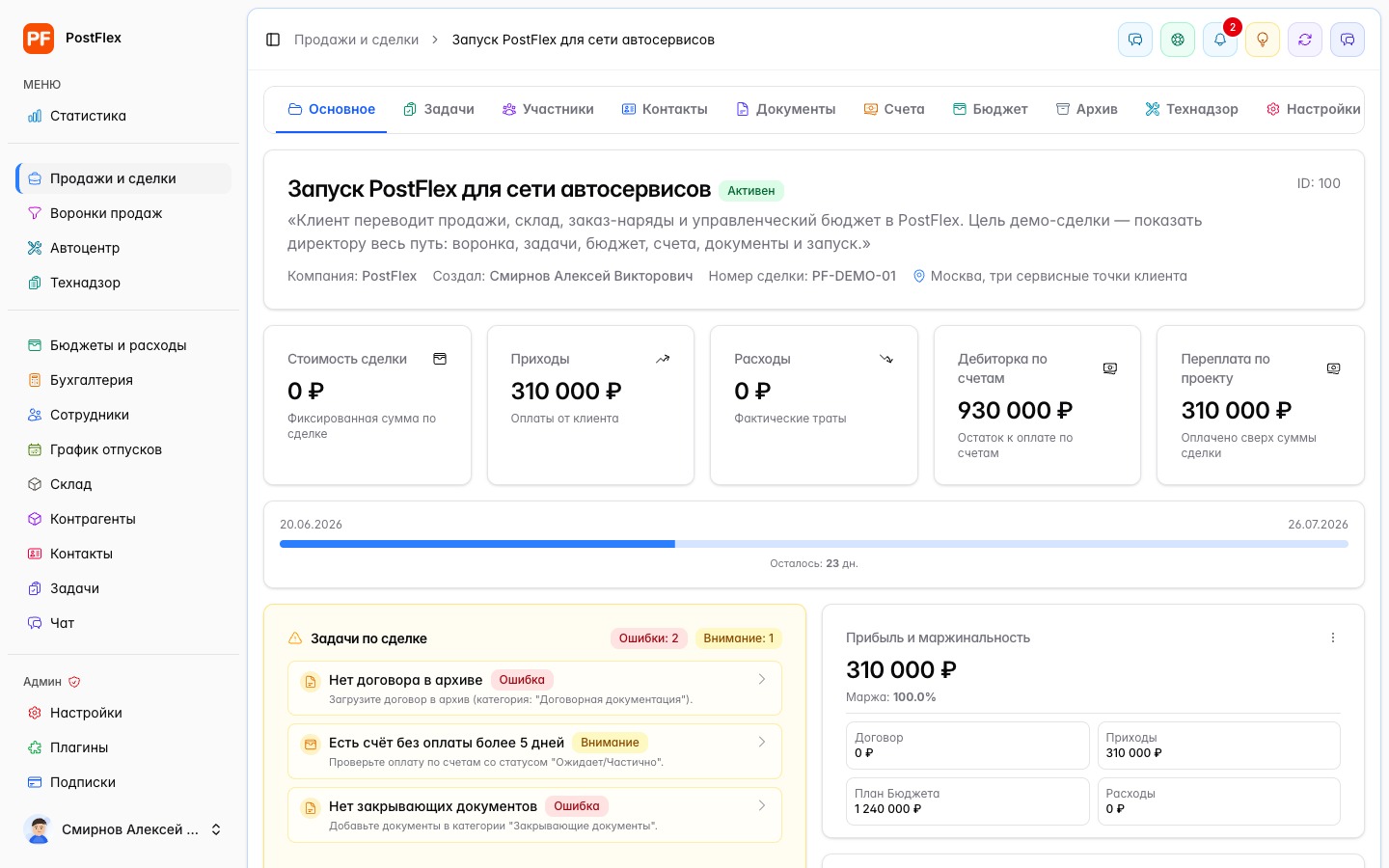Click the Осталось: 23 дн. label

coord(814,563)
